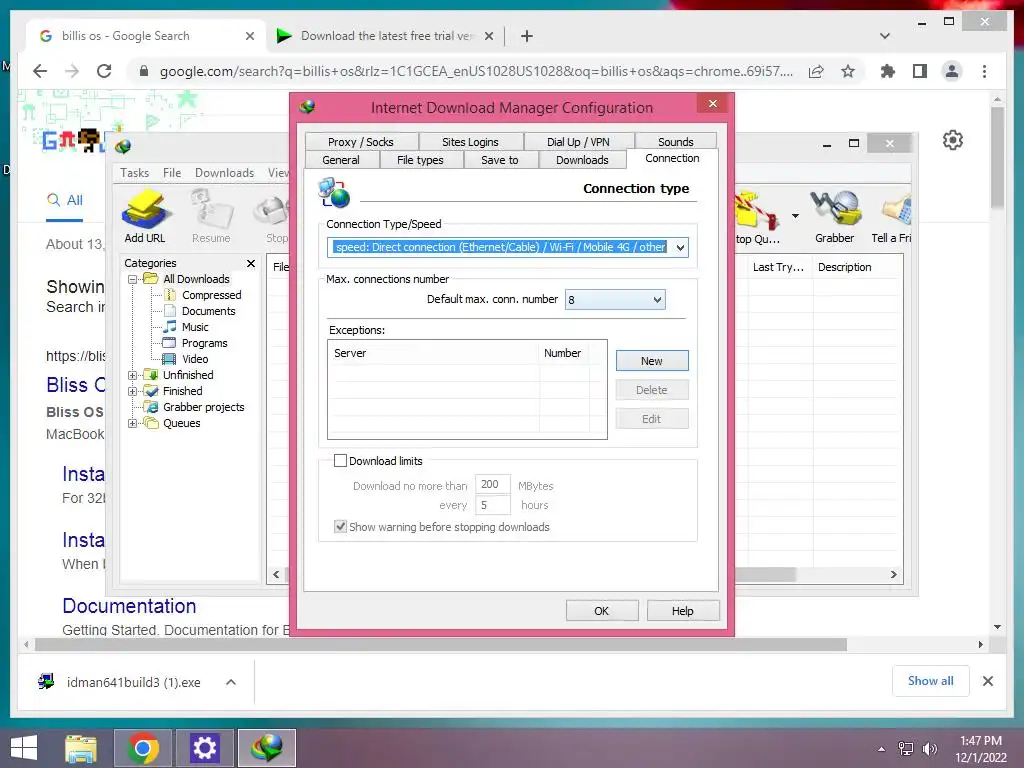Image resolution: width=1024 pixels, height=768 pixels.
Task: Click the Add URL toolbar icon in IDM
Action: click(145, 217)
